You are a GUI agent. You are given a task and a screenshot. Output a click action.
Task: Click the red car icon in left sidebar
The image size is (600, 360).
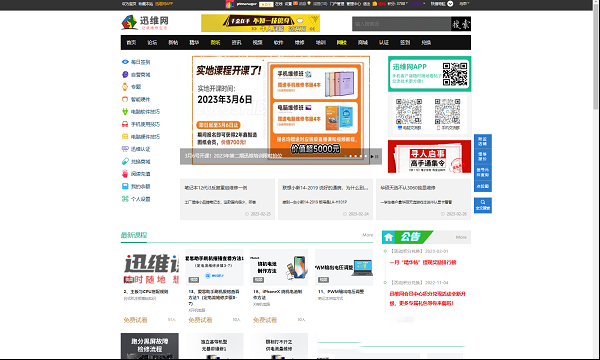125,124
